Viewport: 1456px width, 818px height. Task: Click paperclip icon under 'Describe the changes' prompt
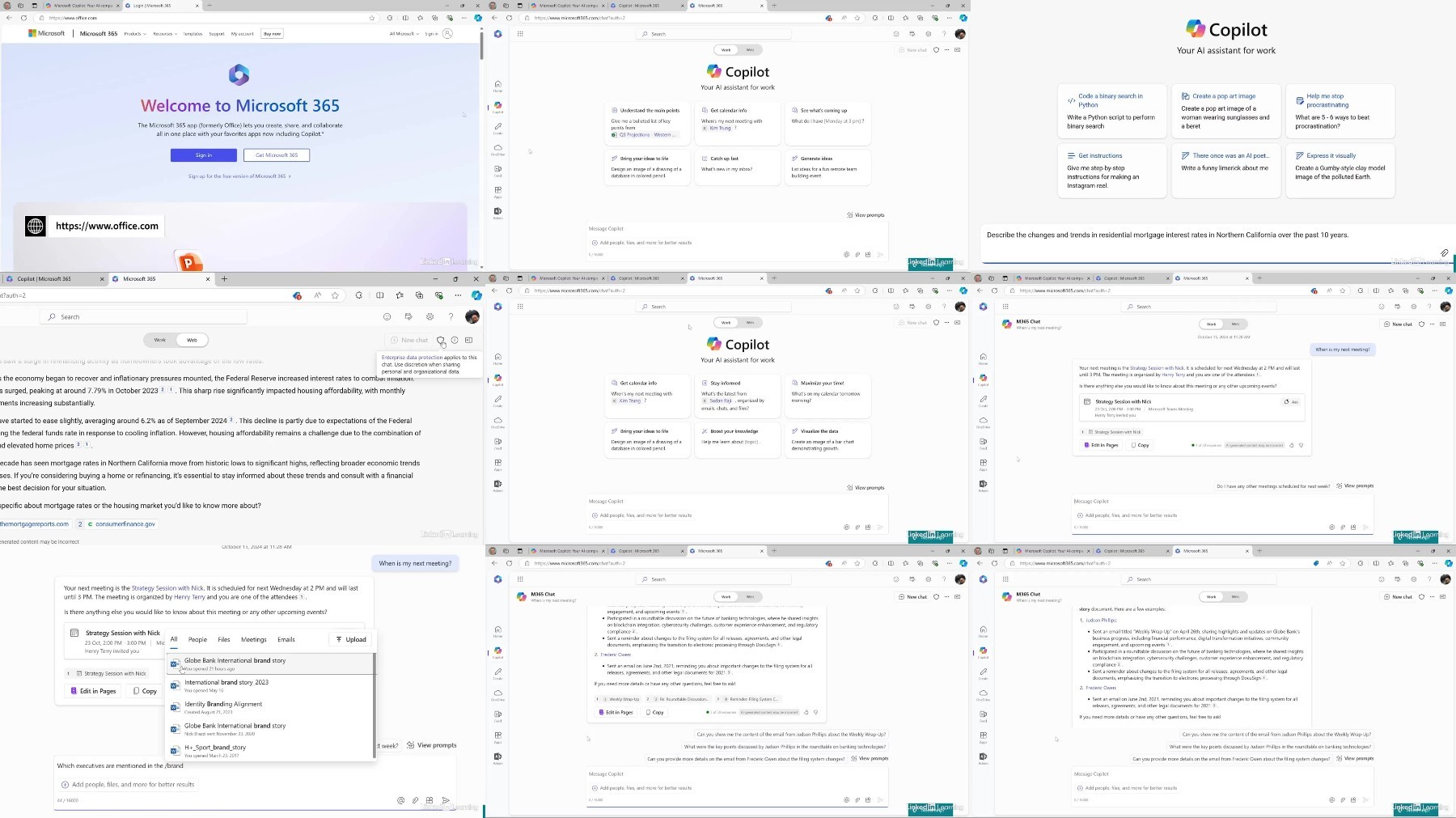[x=1445, y=253]
